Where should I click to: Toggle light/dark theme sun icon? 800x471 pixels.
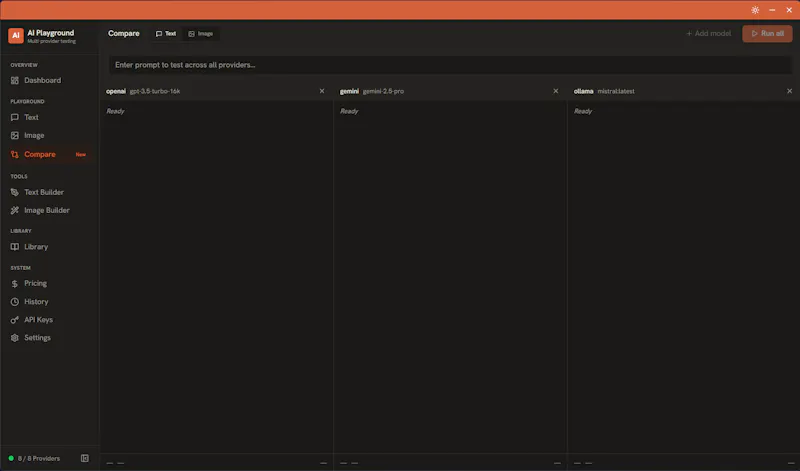755,10
